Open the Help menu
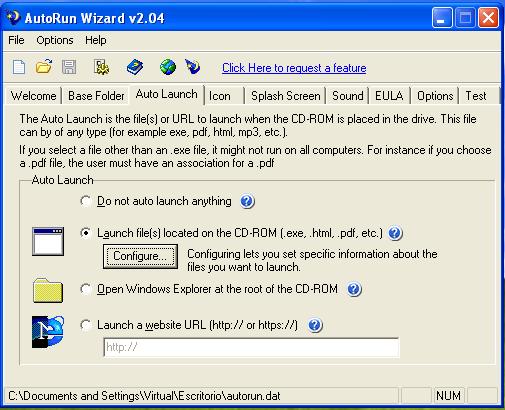The width and height of the screenshot is (505, 410). pos(96,40)
